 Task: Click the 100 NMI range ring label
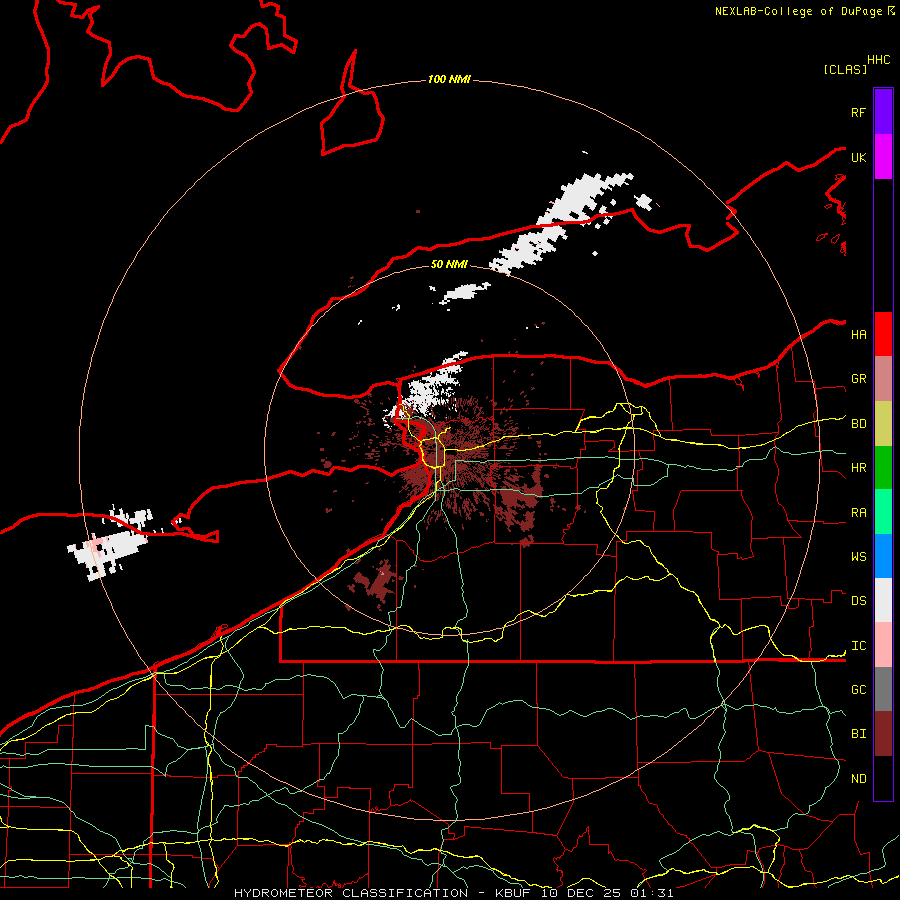[x=449, y=79]
